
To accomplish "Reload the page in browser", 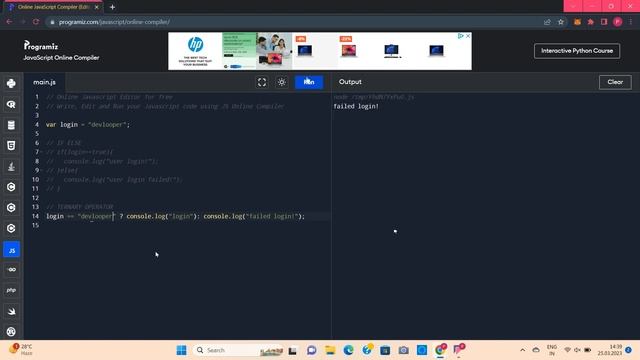I will tap(36, 22).
